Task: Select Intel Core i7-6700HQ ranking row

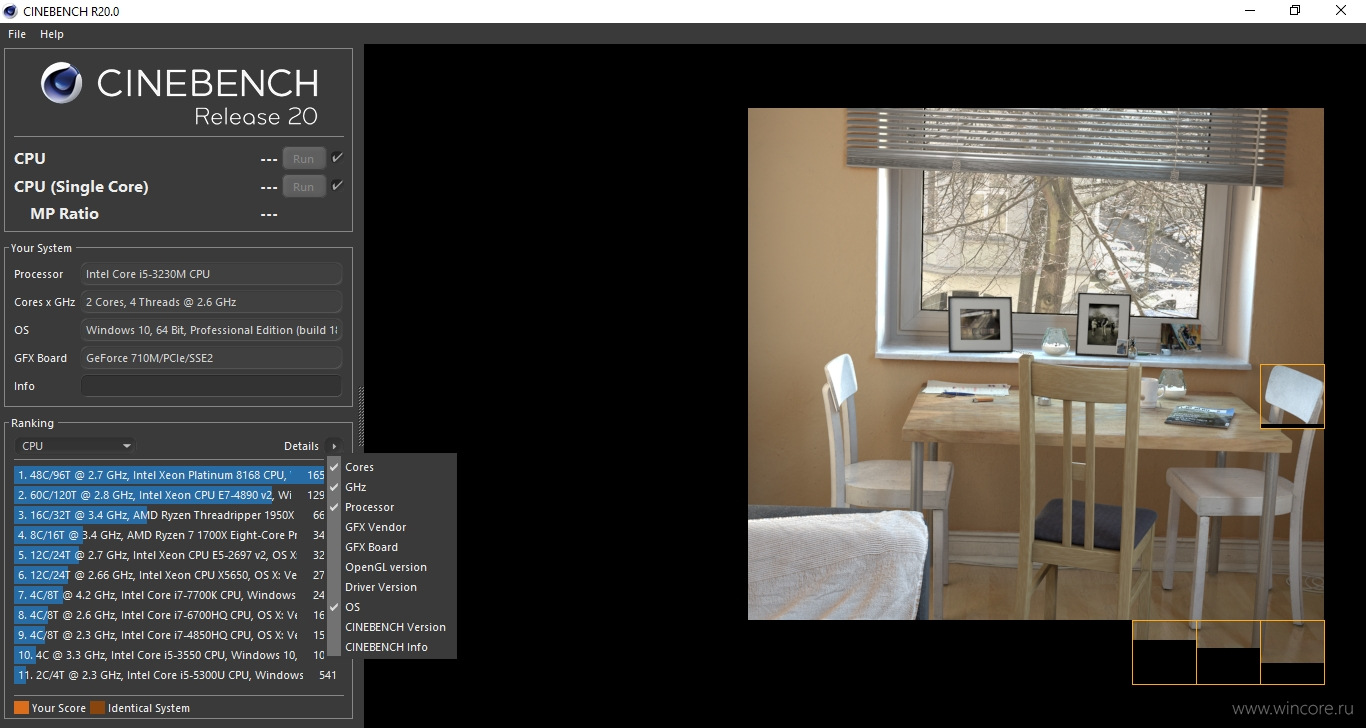Action: [x=170, y=615]
